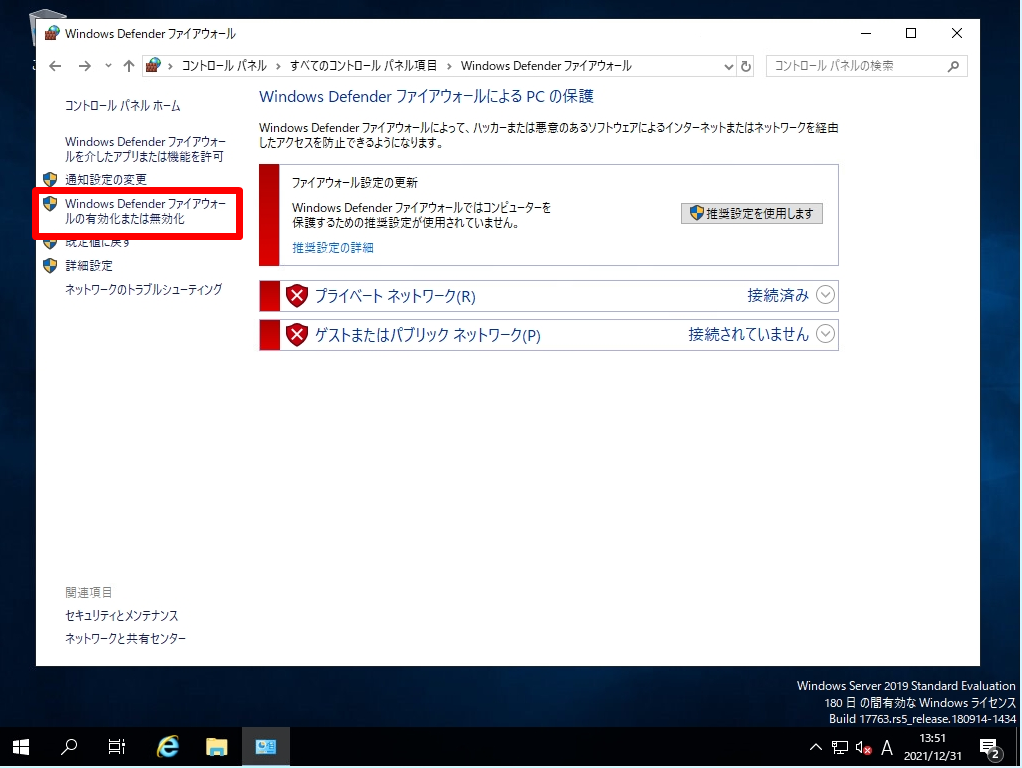Screen dimensions: 1022x768
Task: Click プライベート ネットワーク(R) heading
Action: (x=395, y=296)
